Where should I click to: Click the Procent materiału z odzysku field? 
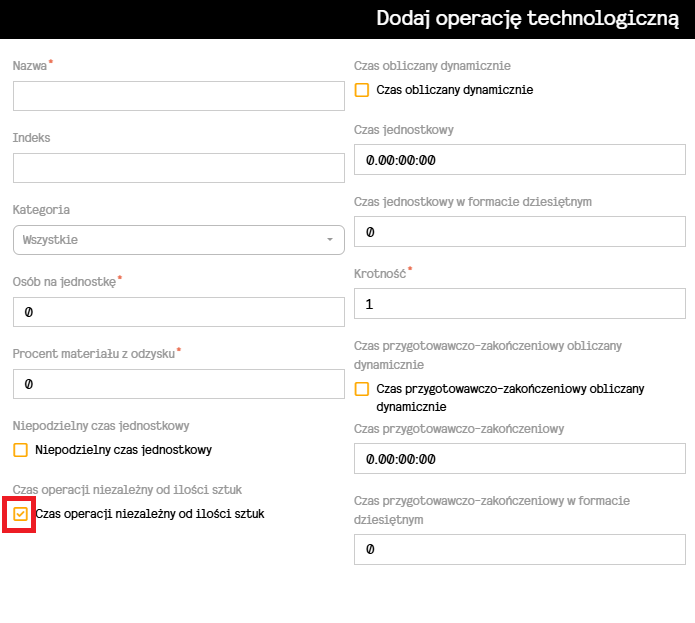click(178, 384)
